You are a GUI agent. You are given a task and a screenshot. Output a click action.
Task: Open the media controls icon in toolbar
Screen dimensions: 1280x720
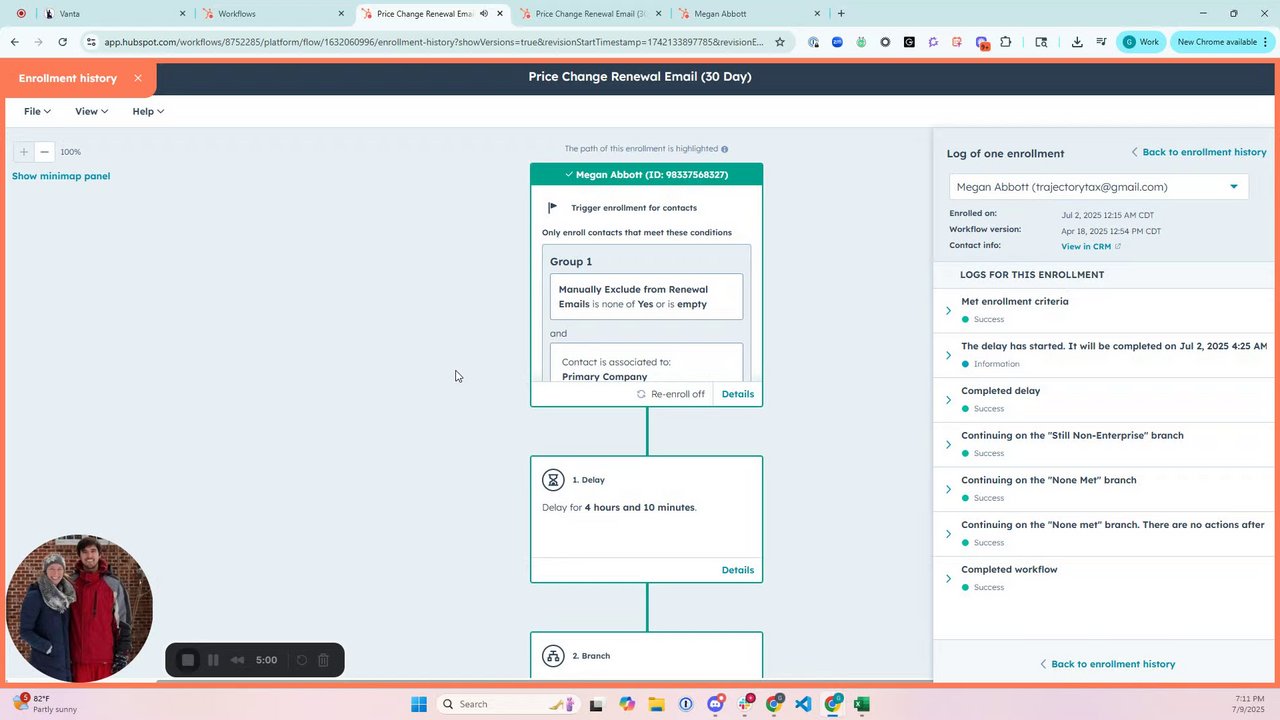pyautogui.click(x=1101, y=42)
